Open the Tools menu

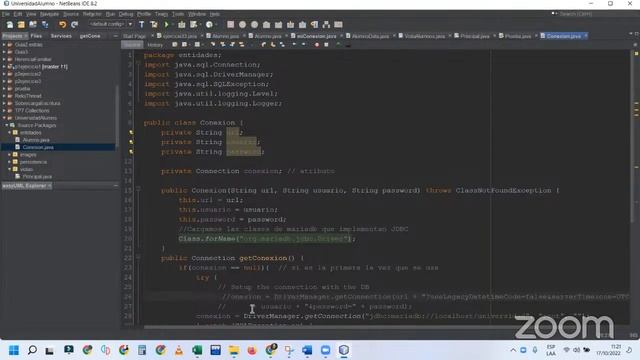[178, 14]
